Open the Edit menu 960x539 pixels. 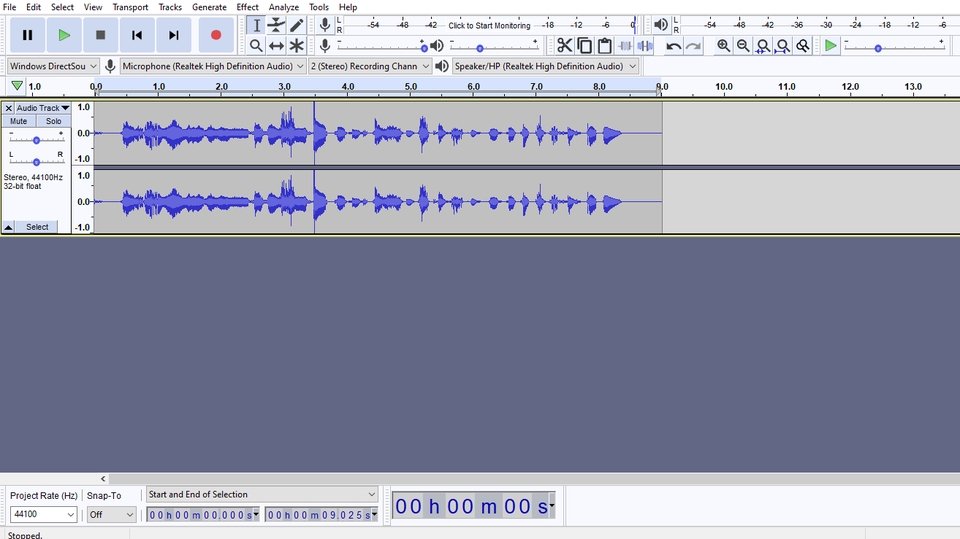34,7
